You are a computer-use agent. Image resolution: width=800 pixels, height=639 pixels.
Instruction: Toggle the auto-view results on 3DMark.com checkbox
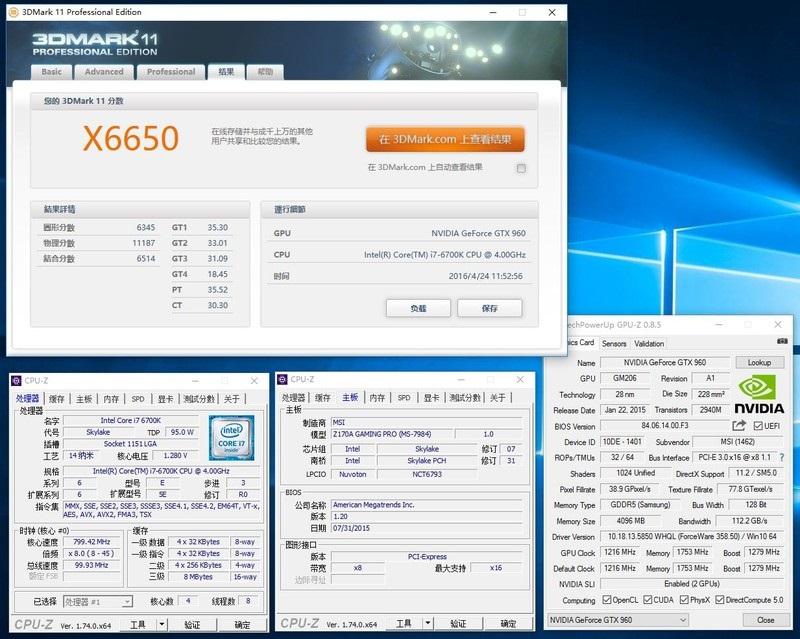[521, 168]
